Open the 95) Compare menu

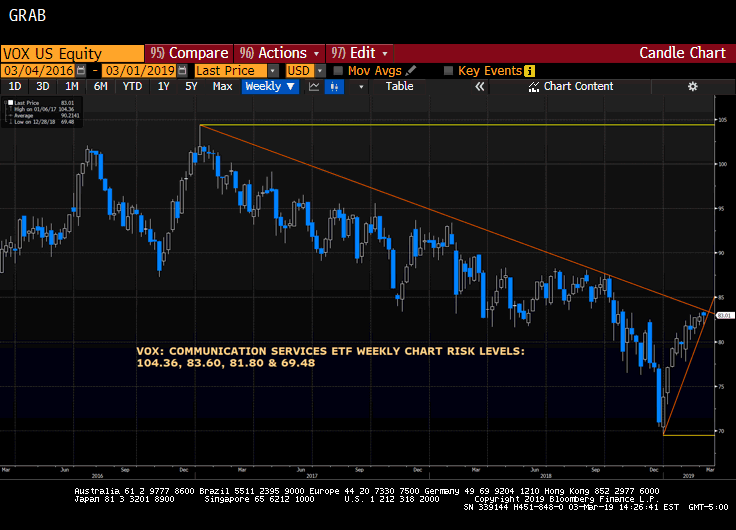click(x=189, y=53)
